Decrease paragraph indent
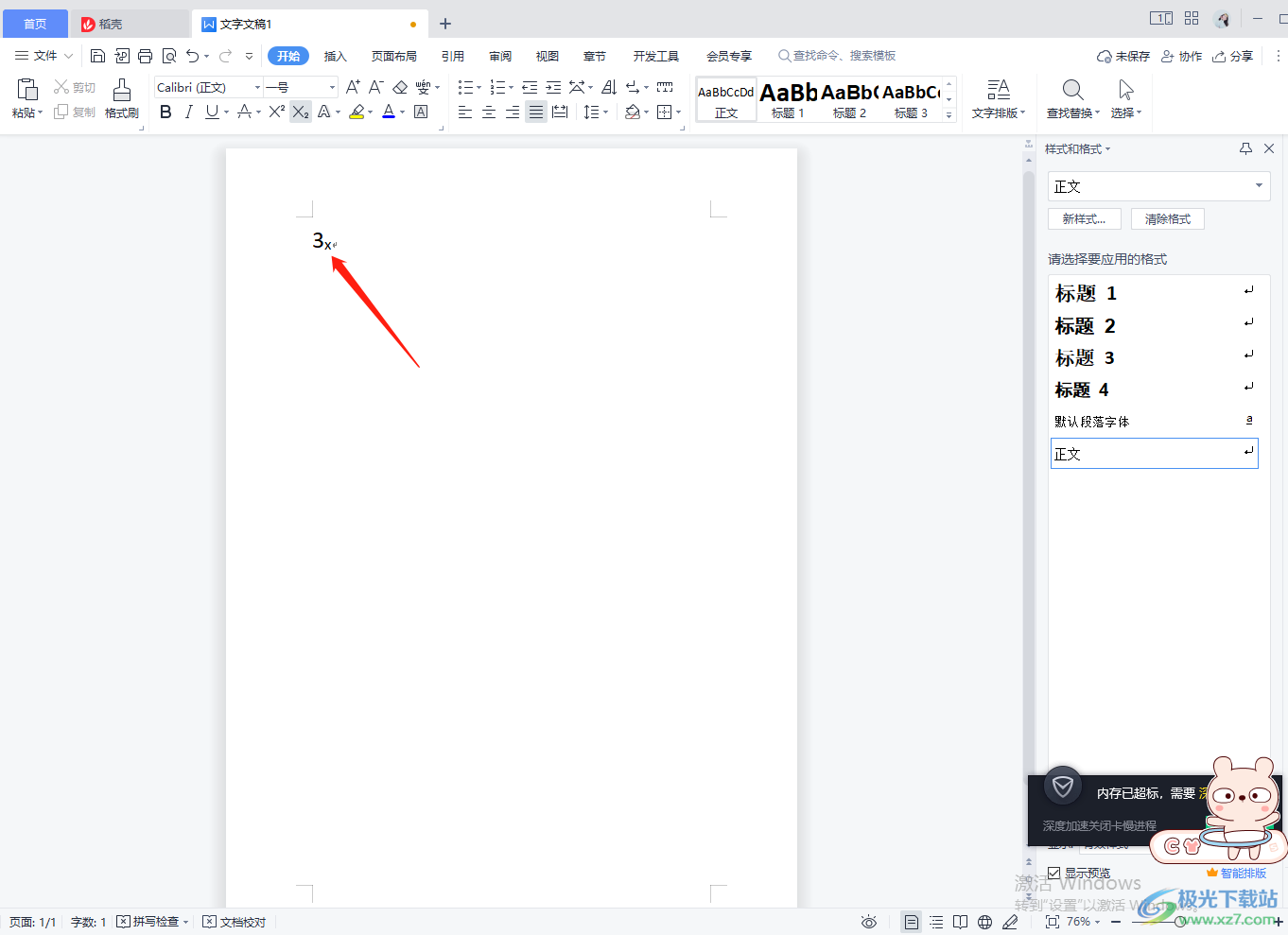The height and width of the screenshot is (935, 1288). [x=530, y=87]
